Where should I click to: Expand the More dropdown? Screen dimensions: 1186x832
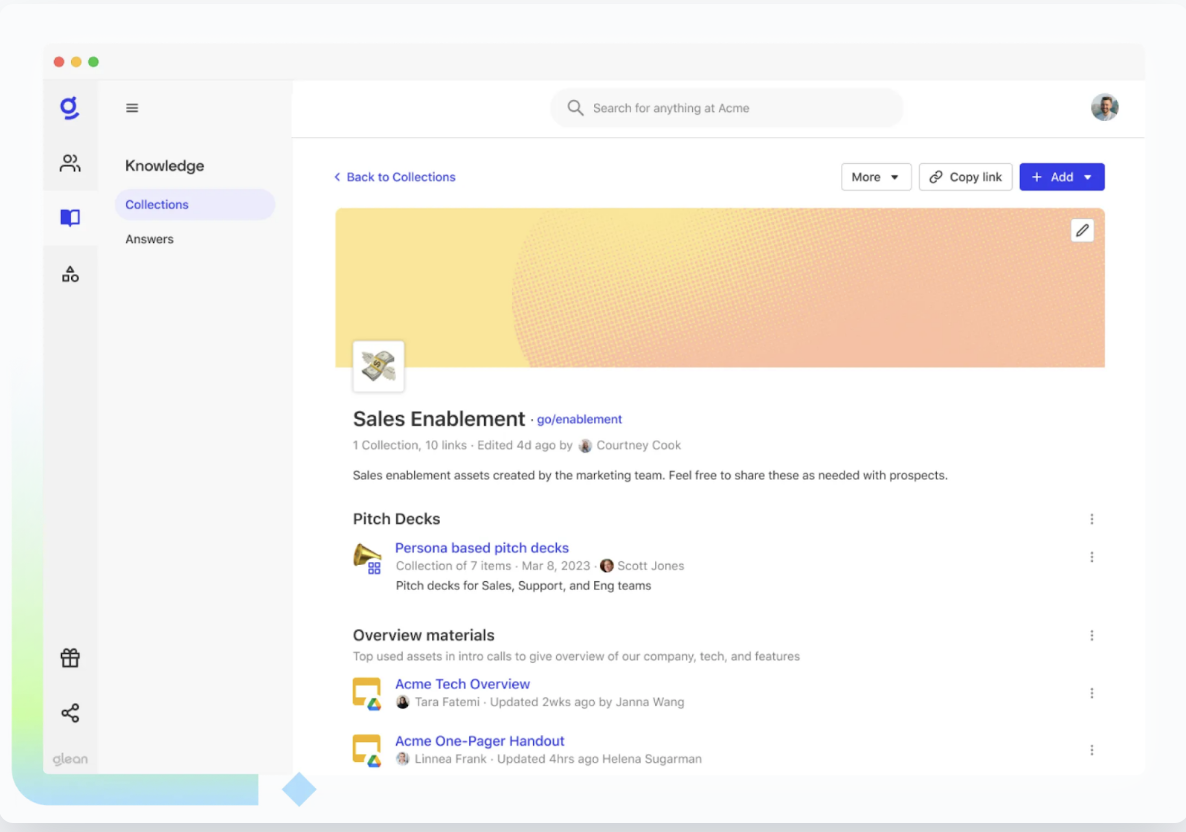875,177
